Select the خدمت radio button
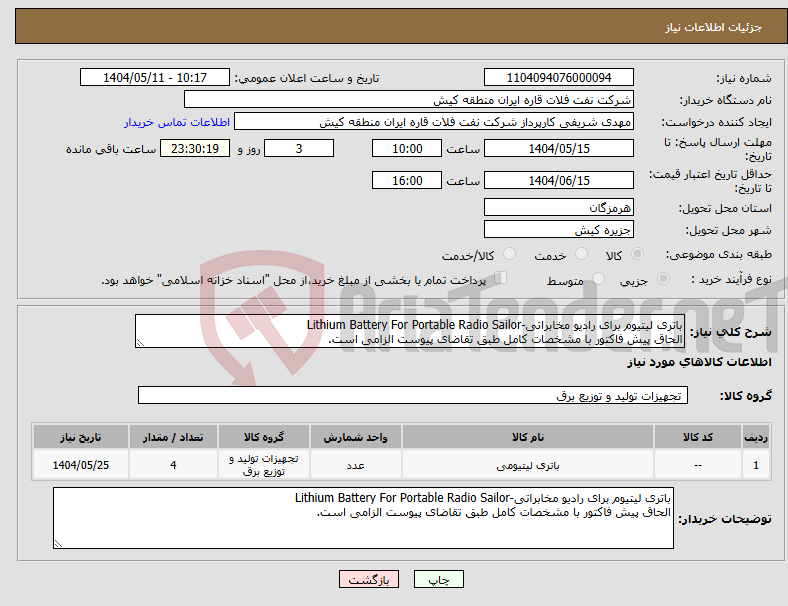 pos(581,254)
